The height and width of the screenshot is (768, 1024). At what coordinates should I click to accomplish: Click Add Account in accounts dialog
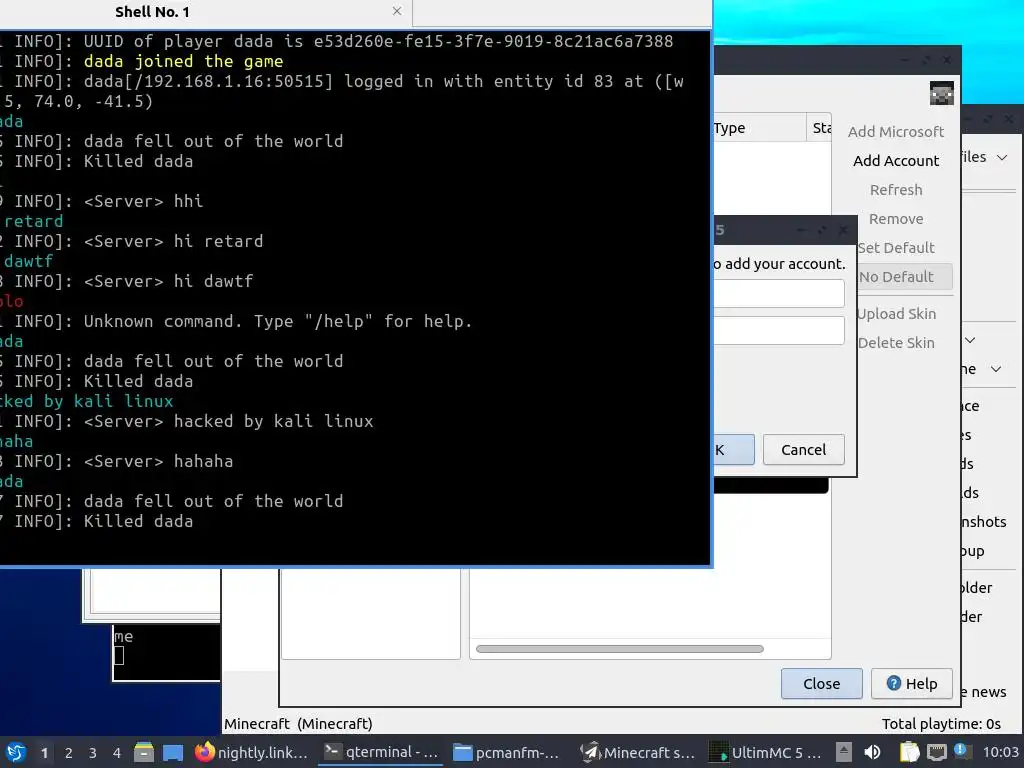(895, 161)
